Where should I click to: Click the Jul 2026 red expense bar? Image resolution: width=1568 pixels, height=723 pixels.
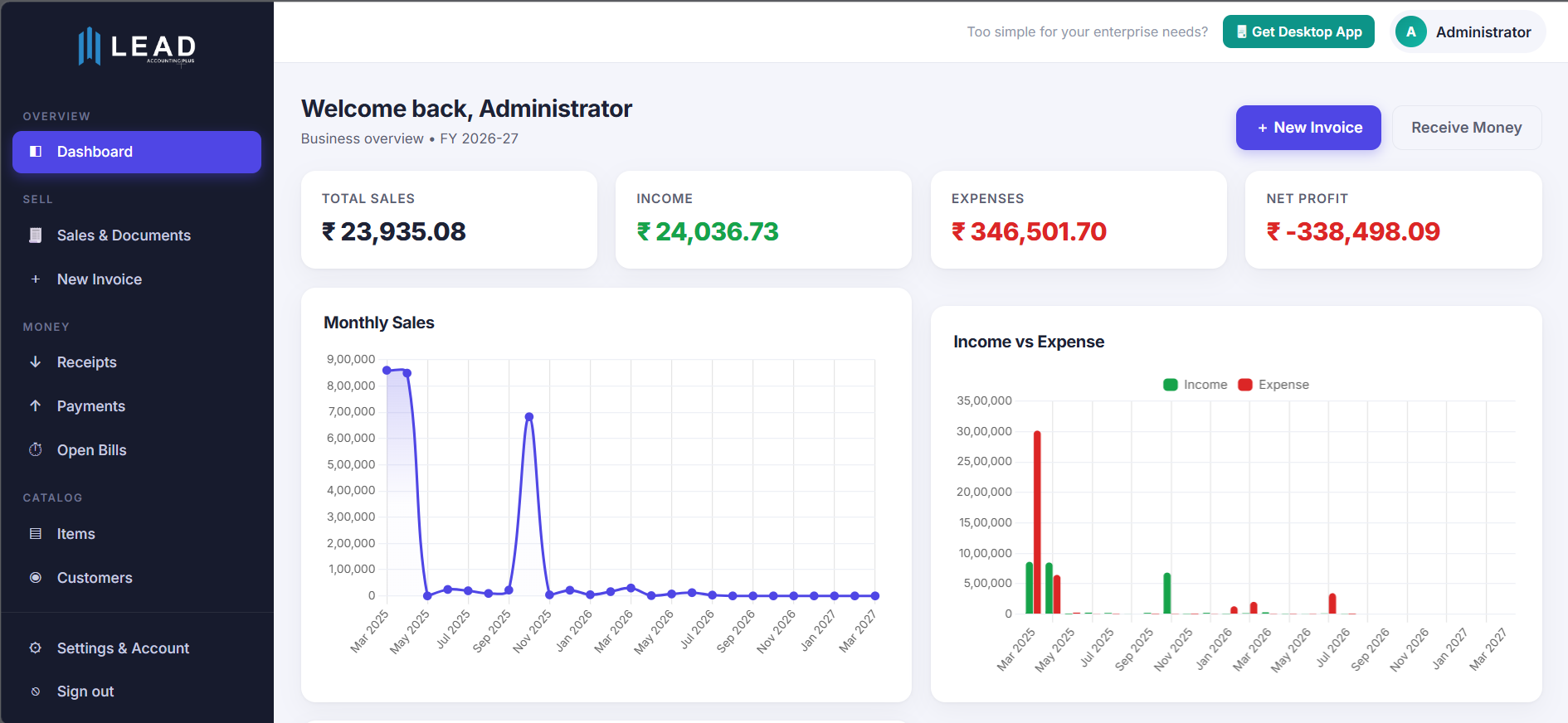tap(1332, 604)
